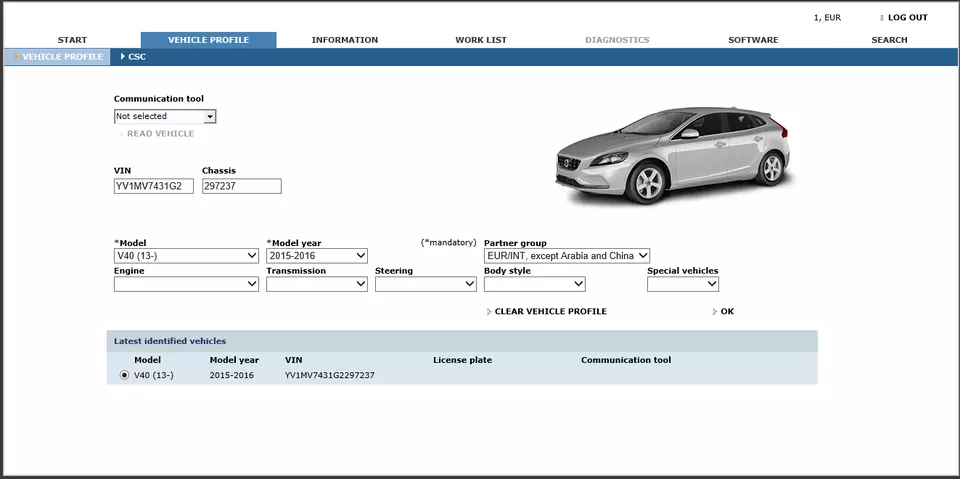Select the V40 (13-) vehicle radio button
Viewport: 960px width, 479px height.
click(124, 375)
